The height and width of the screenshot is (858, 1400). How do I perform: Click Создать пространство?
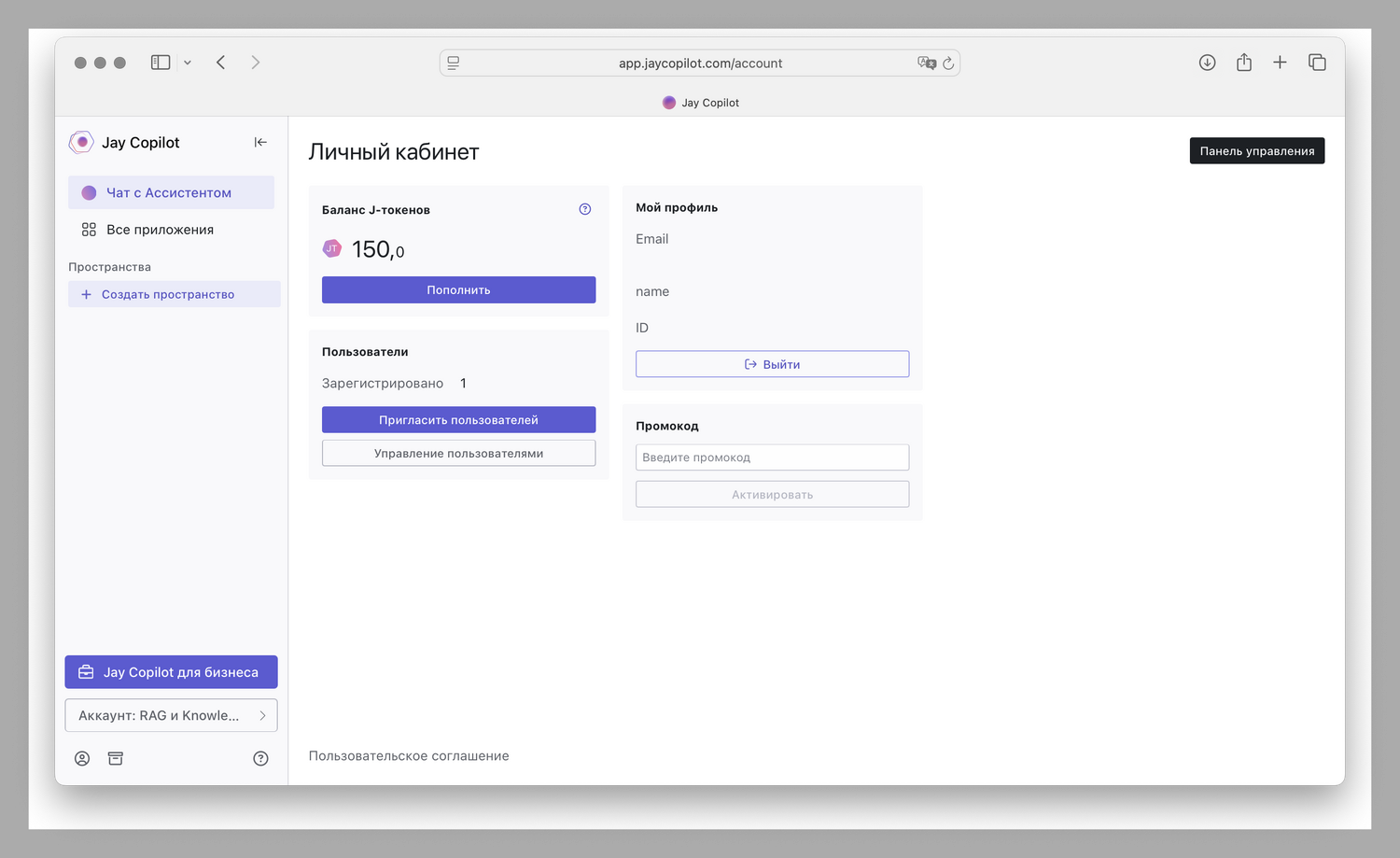[x=175, y=294]
